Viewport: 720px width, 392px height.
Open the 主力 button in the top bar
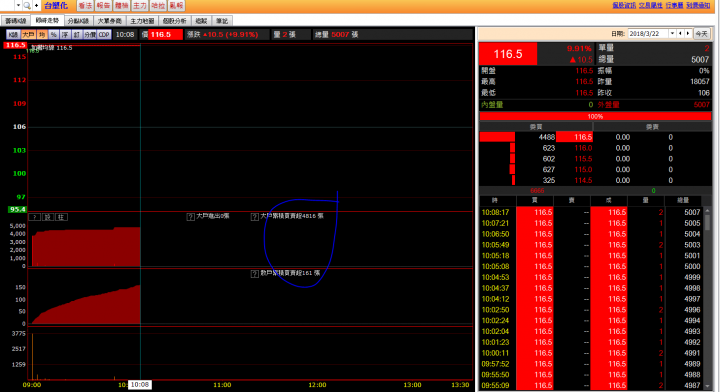click(x=140, y=6)
